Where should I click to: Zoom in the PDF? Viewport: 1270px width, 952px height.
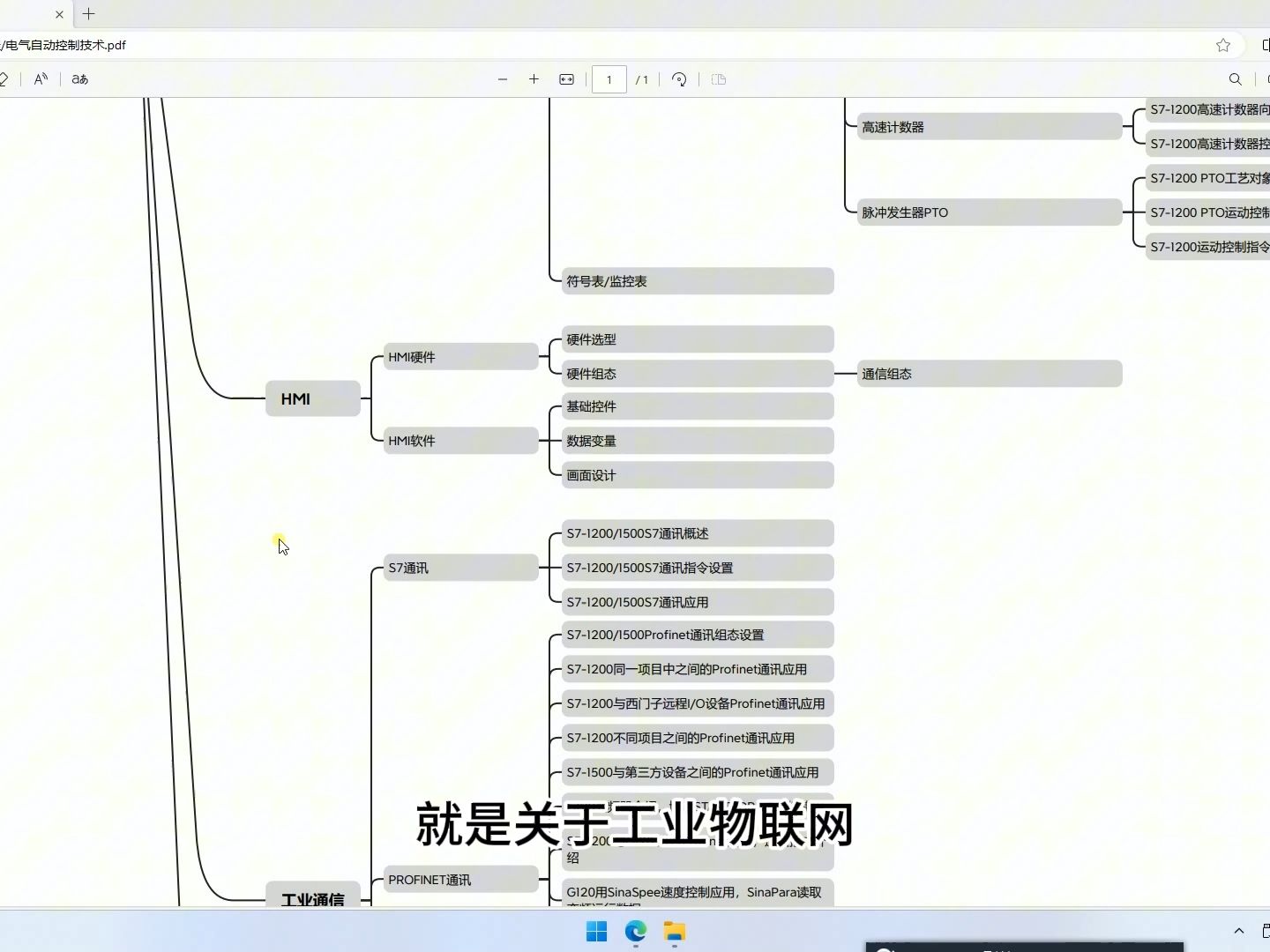pos(534,79)
